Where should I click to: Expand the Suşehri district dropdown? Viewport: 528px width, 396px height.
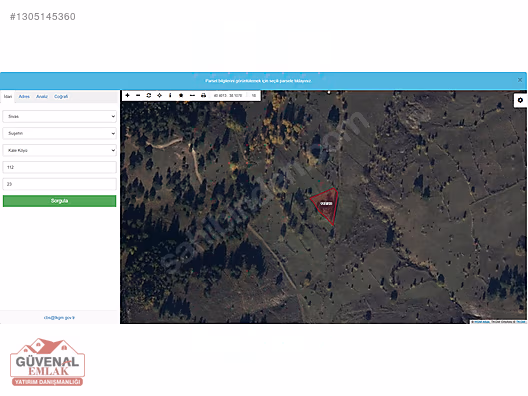click(60, 133)
